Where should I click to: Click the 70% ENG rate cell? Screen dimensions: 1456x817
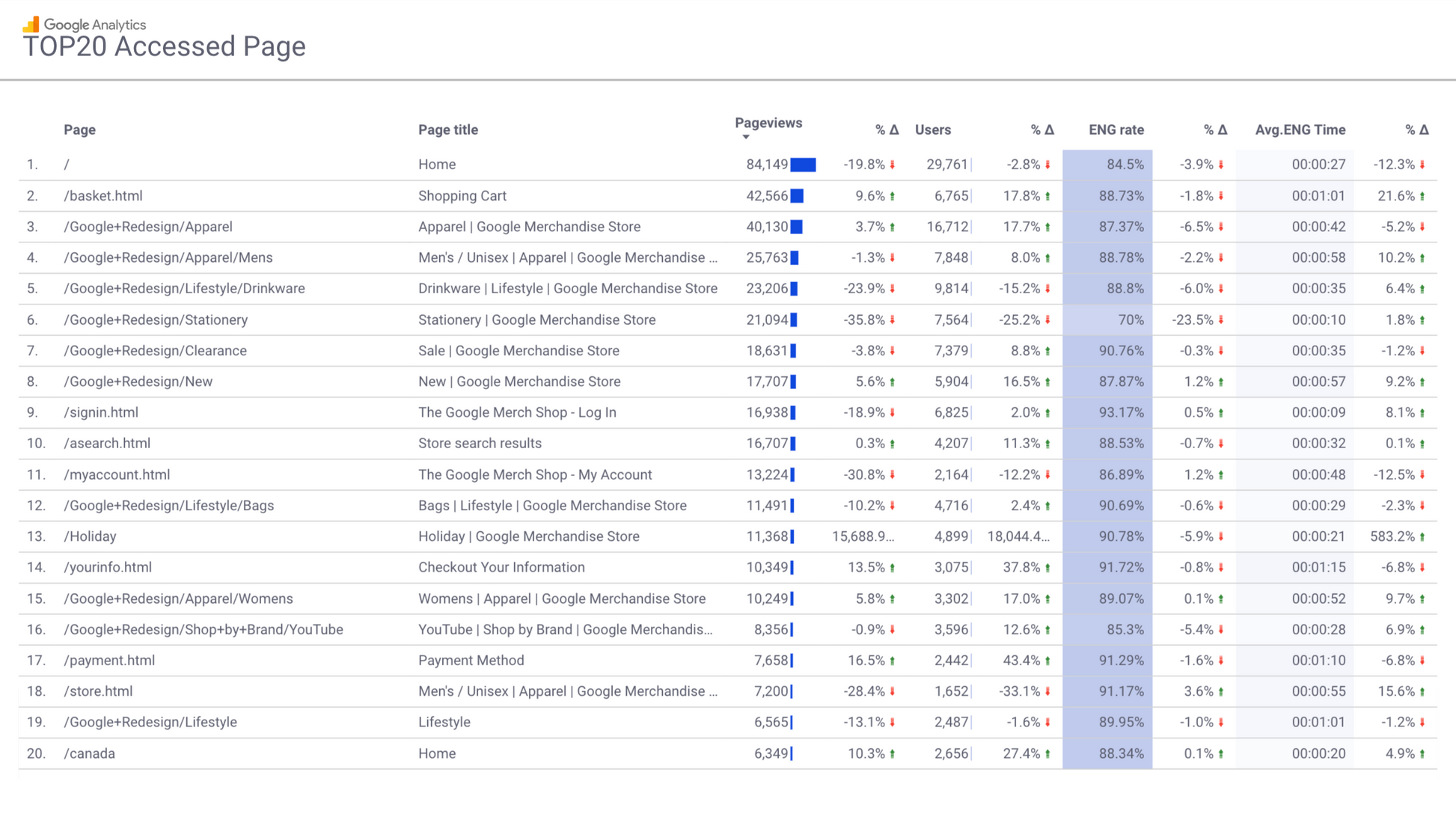[1130, 320]
